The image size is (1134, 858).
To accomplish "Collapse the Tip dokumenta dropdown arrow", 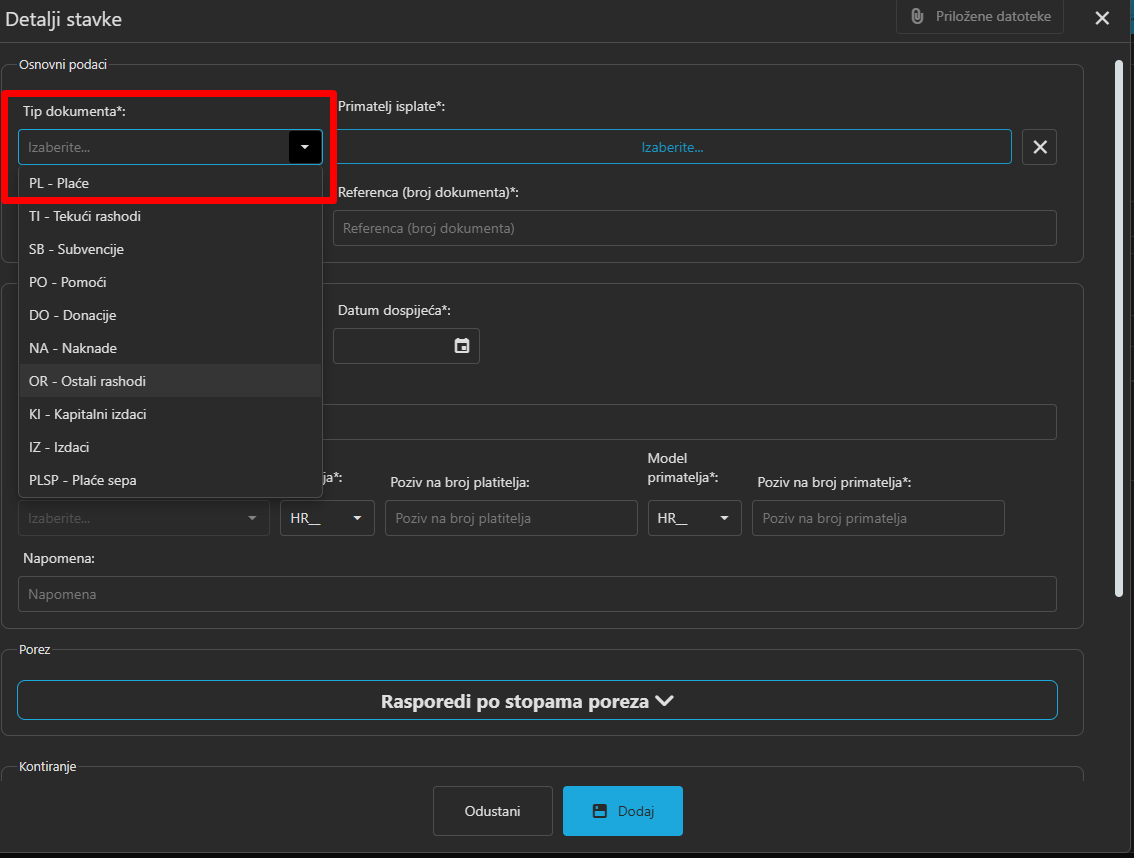I will pos(305,147).
